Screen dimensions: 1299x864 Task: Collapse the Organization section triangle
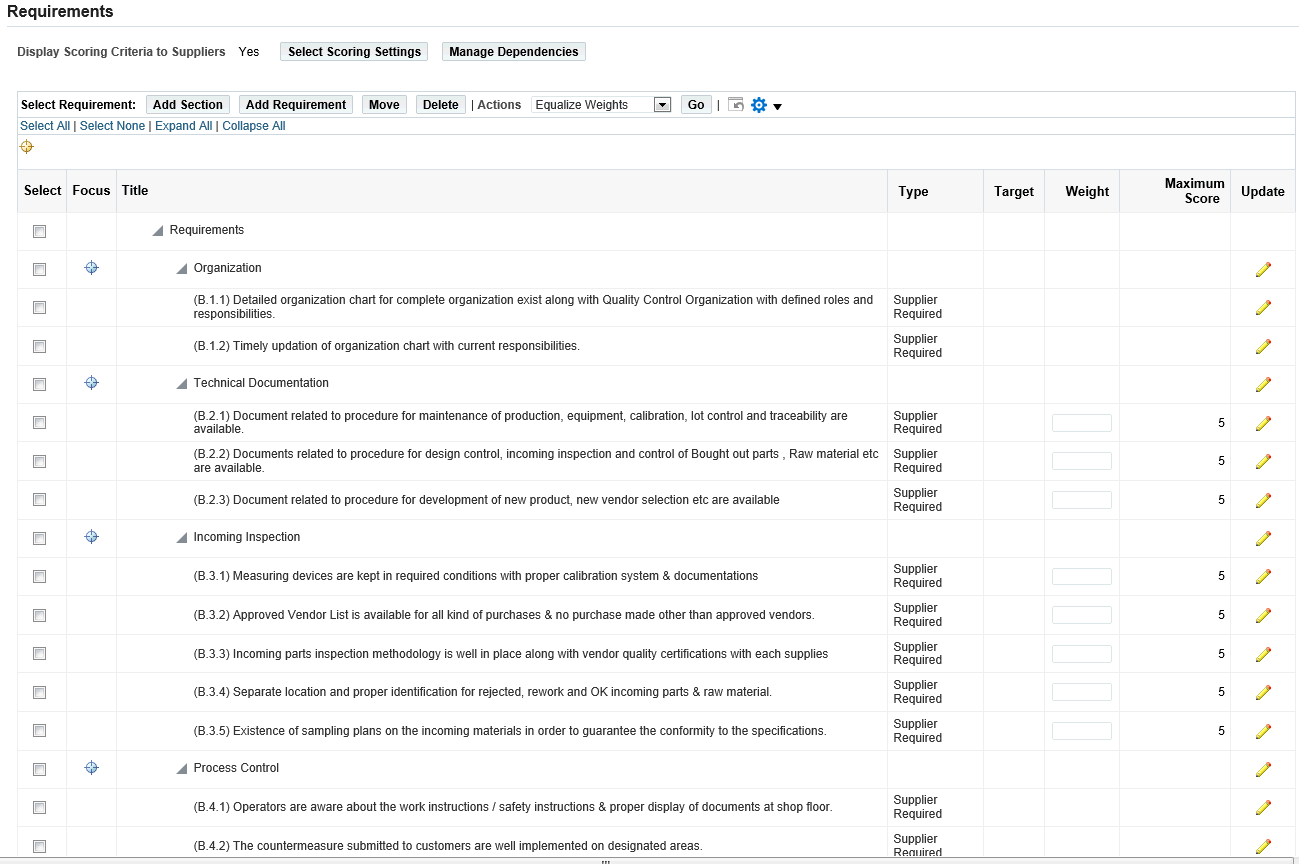click(181, 269)
